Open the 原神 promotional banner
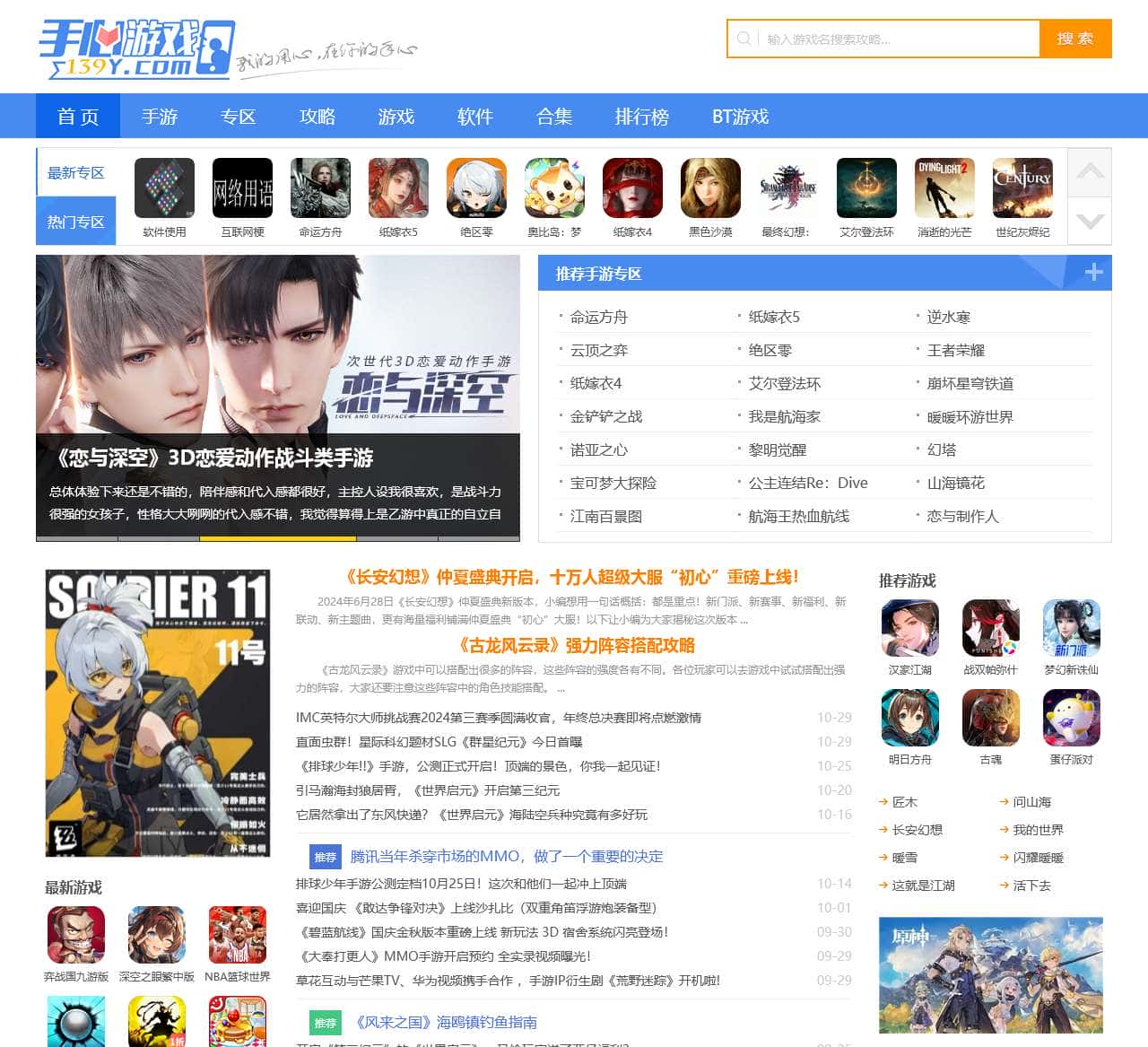The height and width of the screenshot is (1047, 1148). click(x=991, y=975)
